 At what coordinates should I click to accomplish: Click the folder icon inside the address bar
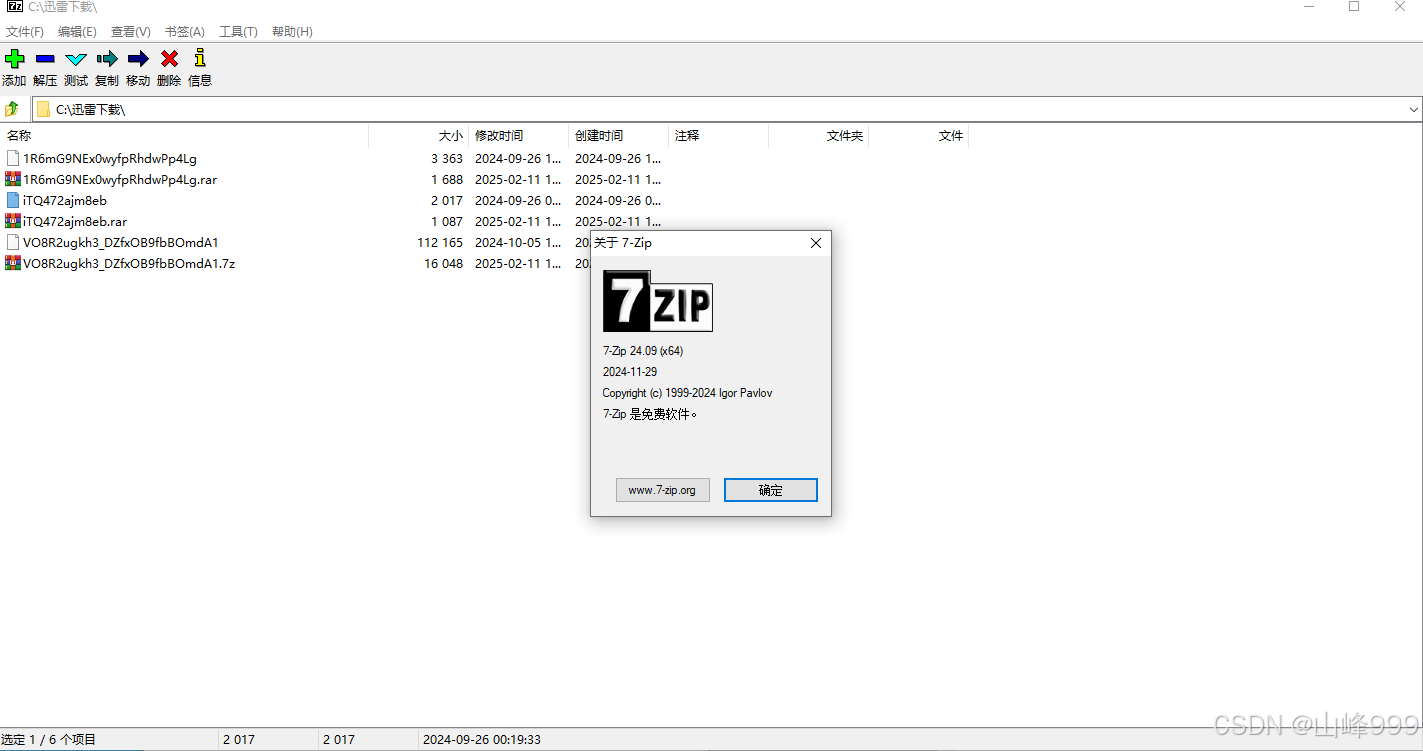pyautogui.click(x=44, y=109)
